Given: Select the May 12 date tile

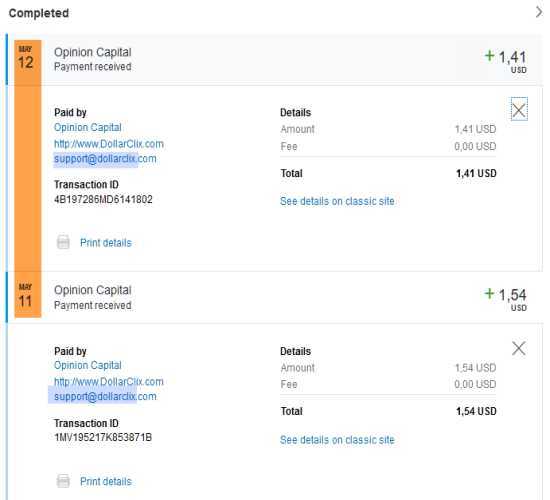Looking at the screenshot, I should pos(27,58).
